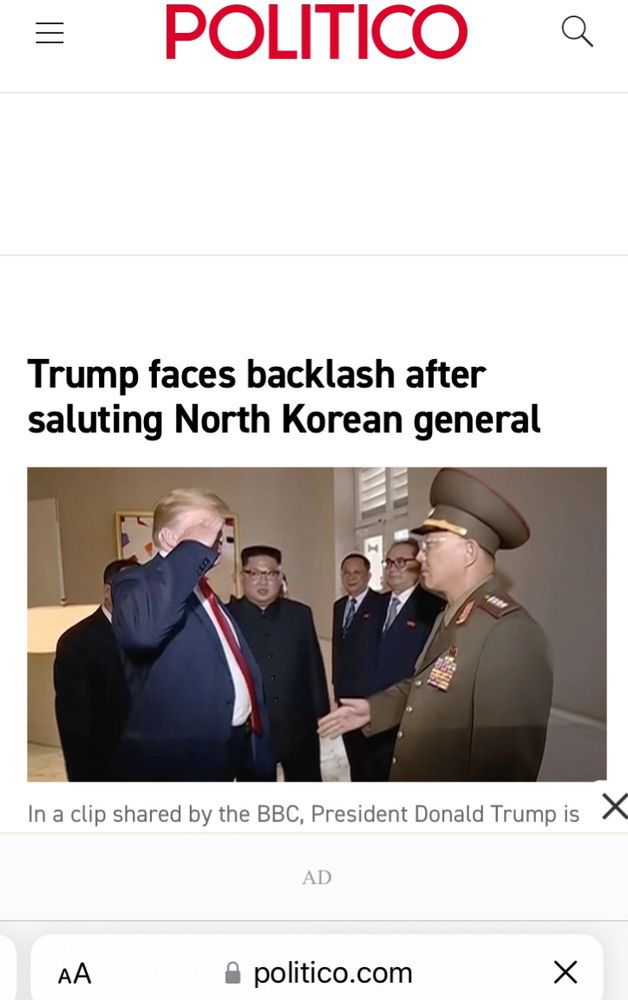The image size is (628, 1000).
Task: Click the search magnifying glass icon
Action: pos(577,32)
